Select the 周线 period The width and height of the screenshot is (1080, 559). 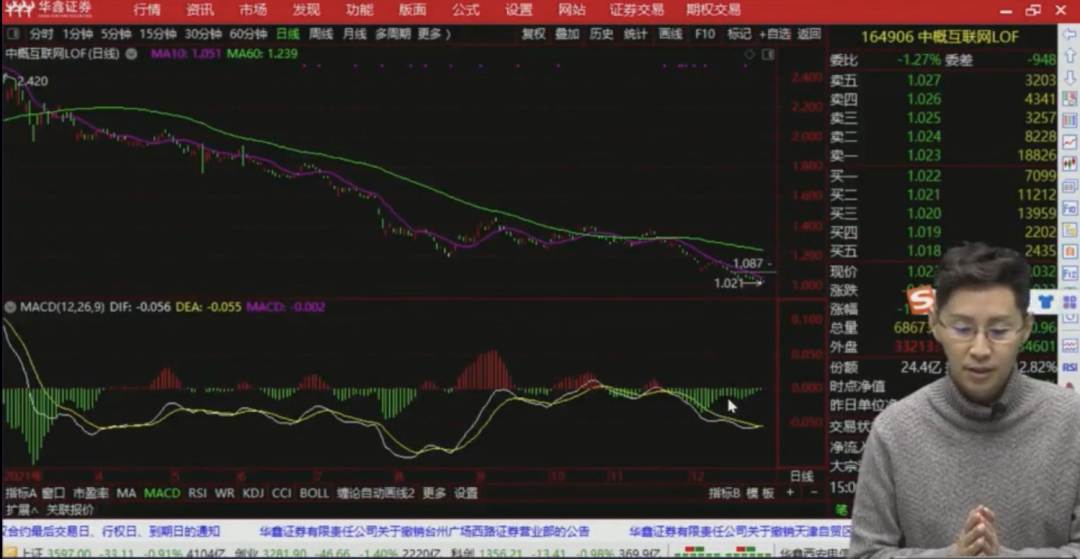[321, 34]
